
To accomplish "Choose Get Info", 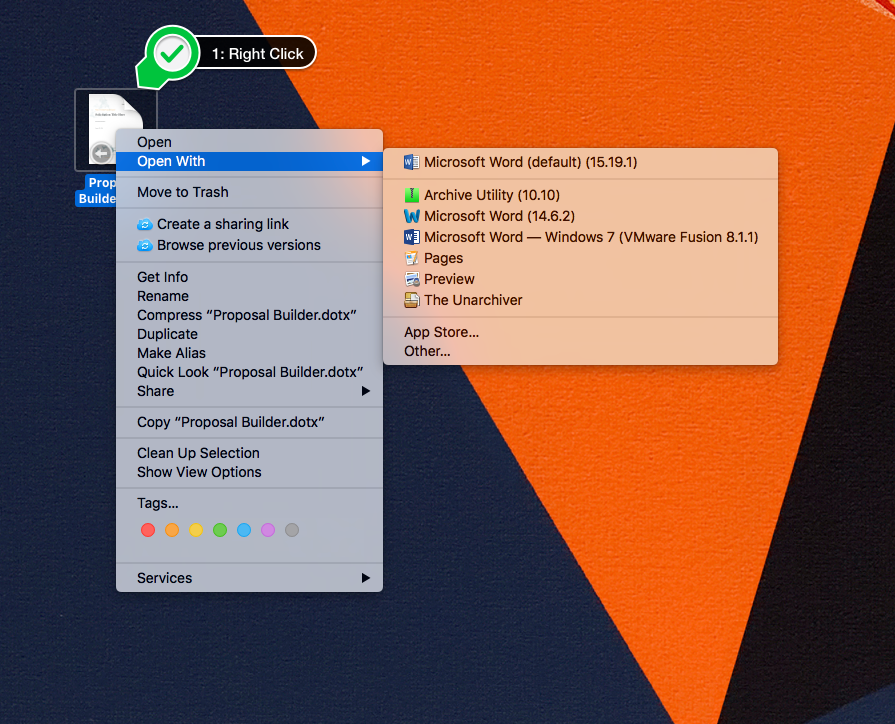I will click(249, 277).
